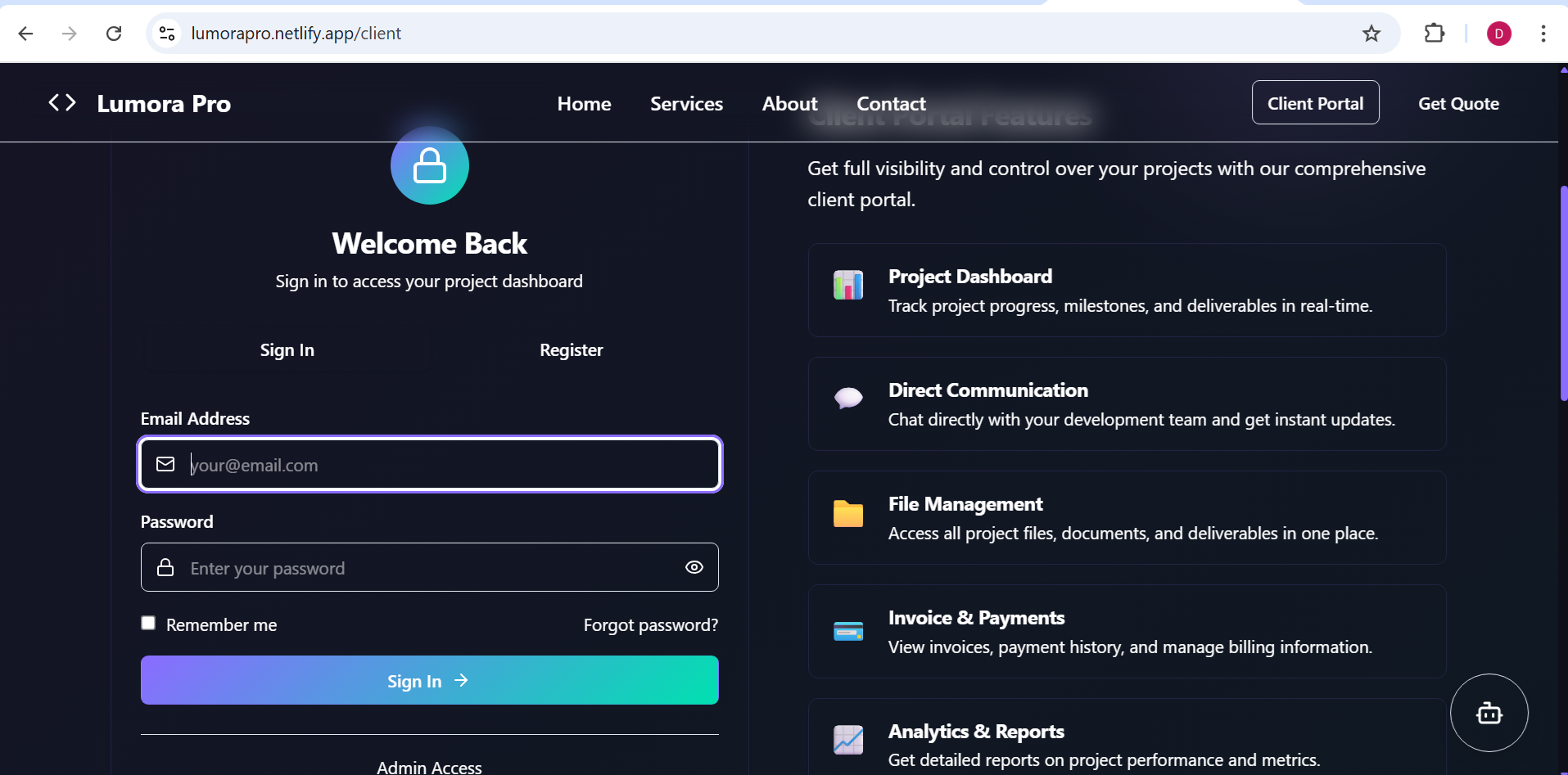Screen dimensions: 1568x775
Task: Click the Invoice & Payments heading
Action: (977, 618)
